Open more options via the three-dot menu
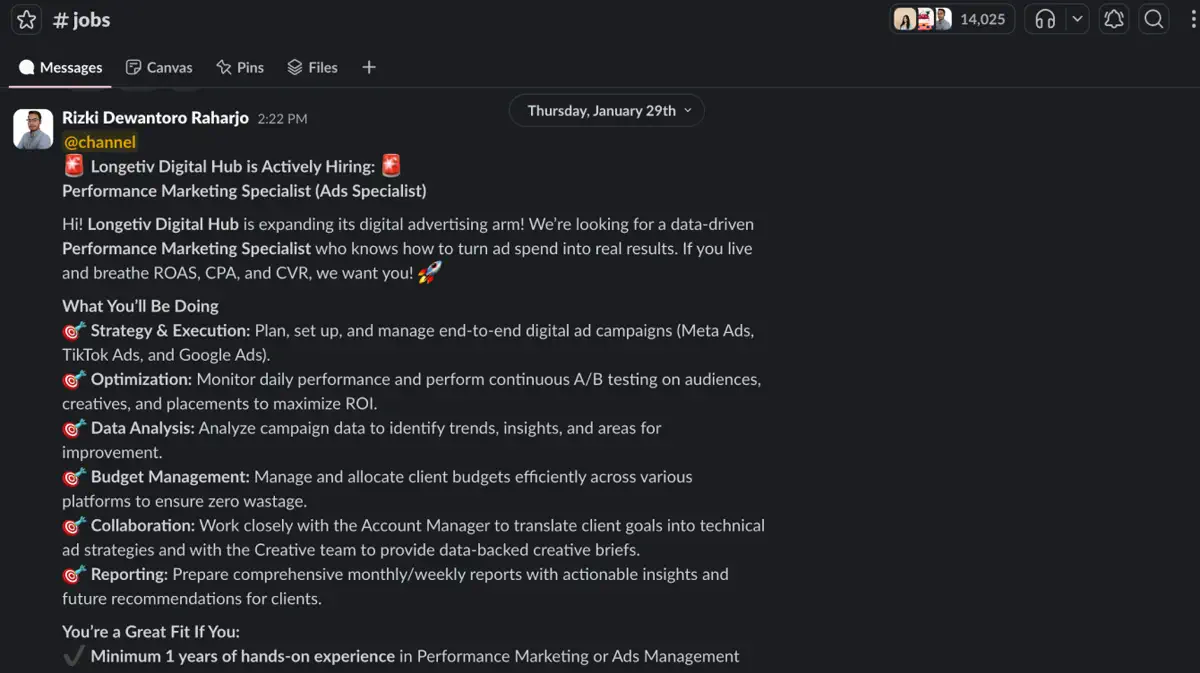The image size is (1200, 673). 1190,19
